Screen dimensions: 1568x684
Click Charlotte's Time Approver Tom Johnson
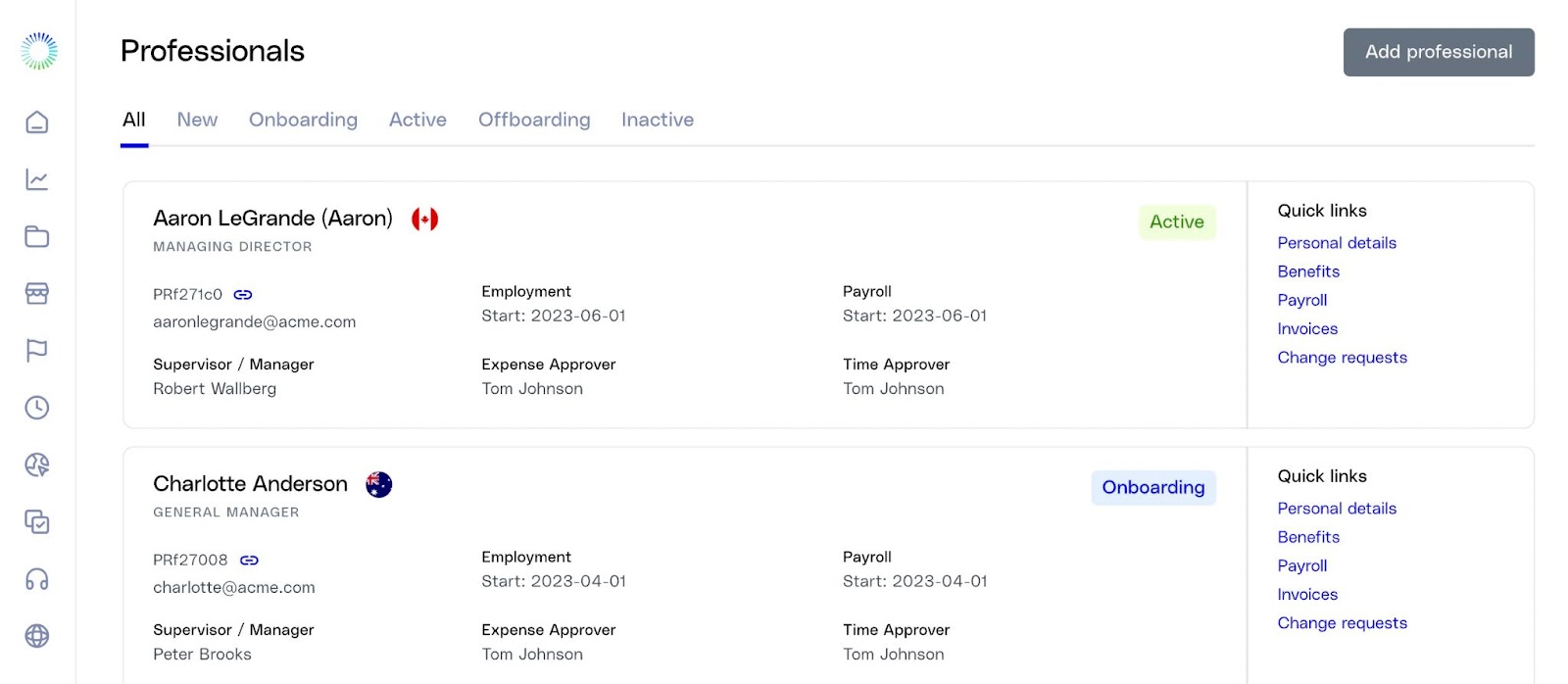pyautogui.click(x=894, y=654)
